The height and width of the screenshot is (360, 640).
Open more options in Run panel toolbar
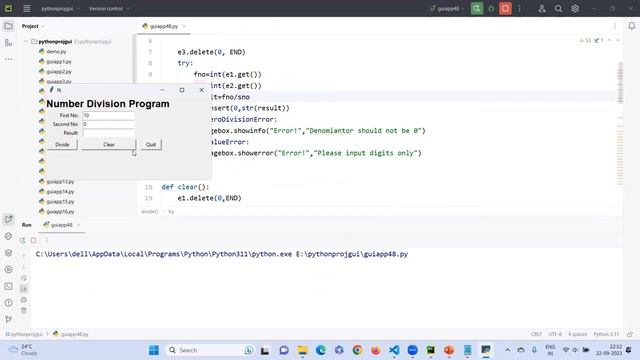coord(47,240)
